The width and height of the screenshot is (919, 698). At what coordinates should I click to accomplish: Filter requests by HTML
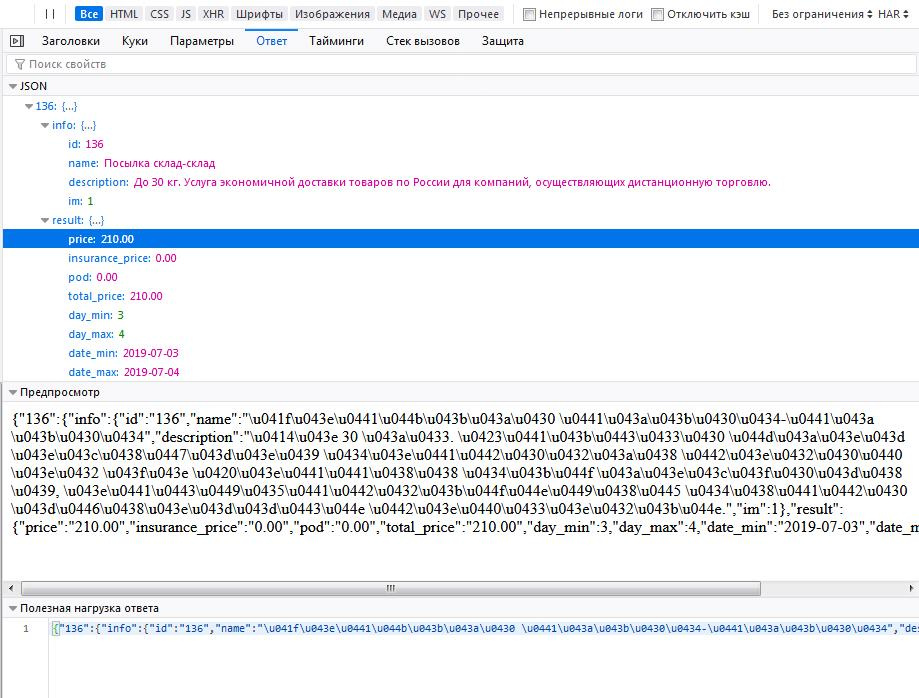click(124, 13)
